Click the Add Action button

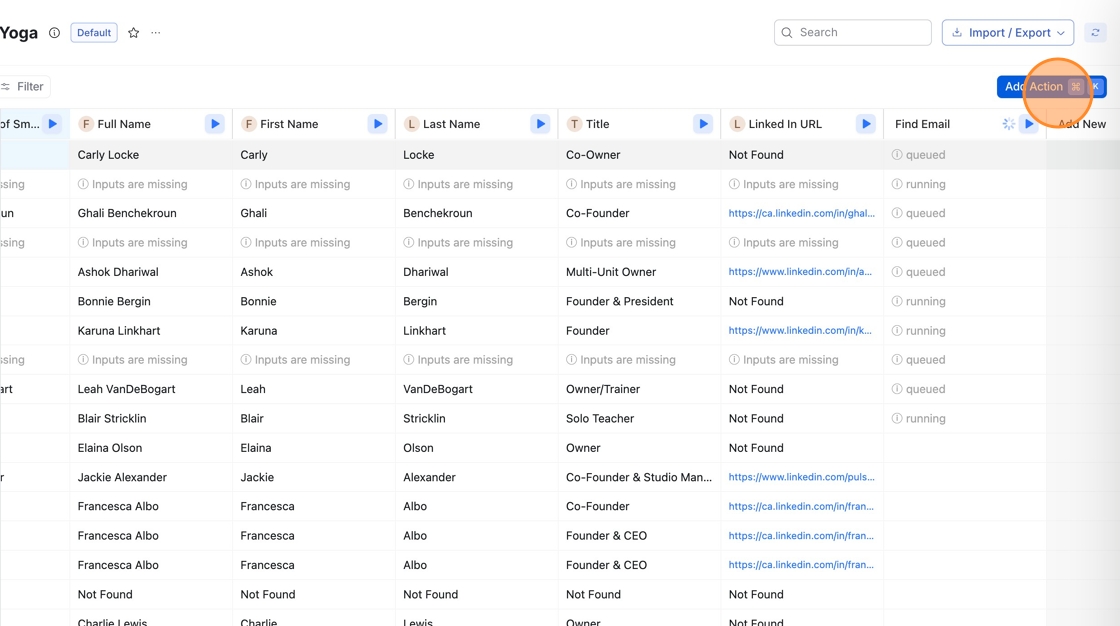[1051, 86]
